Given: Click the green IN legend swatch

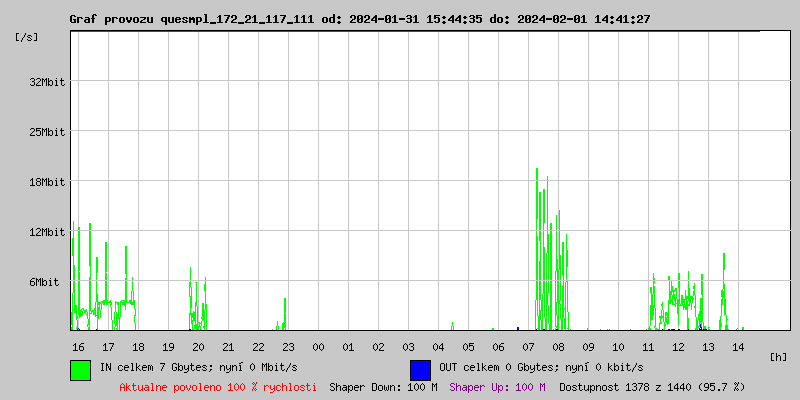Looking at the screenshot, I should 80,369.
